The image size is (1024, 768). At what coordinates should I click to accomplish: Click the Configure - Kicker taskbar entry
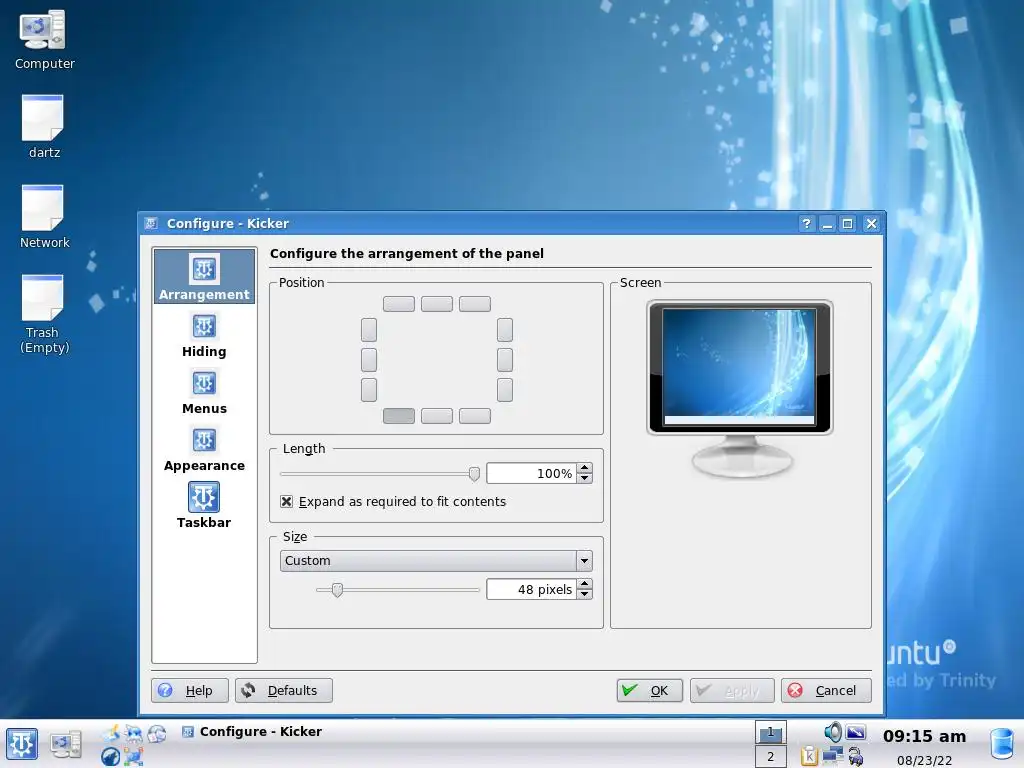(x=251, y=731)
